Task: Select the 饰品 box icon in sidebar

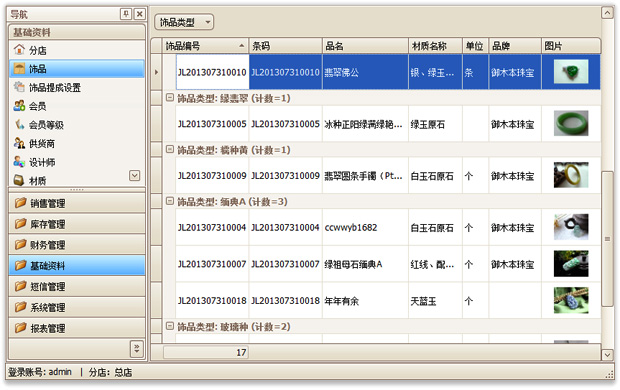Action: point(19,68)
